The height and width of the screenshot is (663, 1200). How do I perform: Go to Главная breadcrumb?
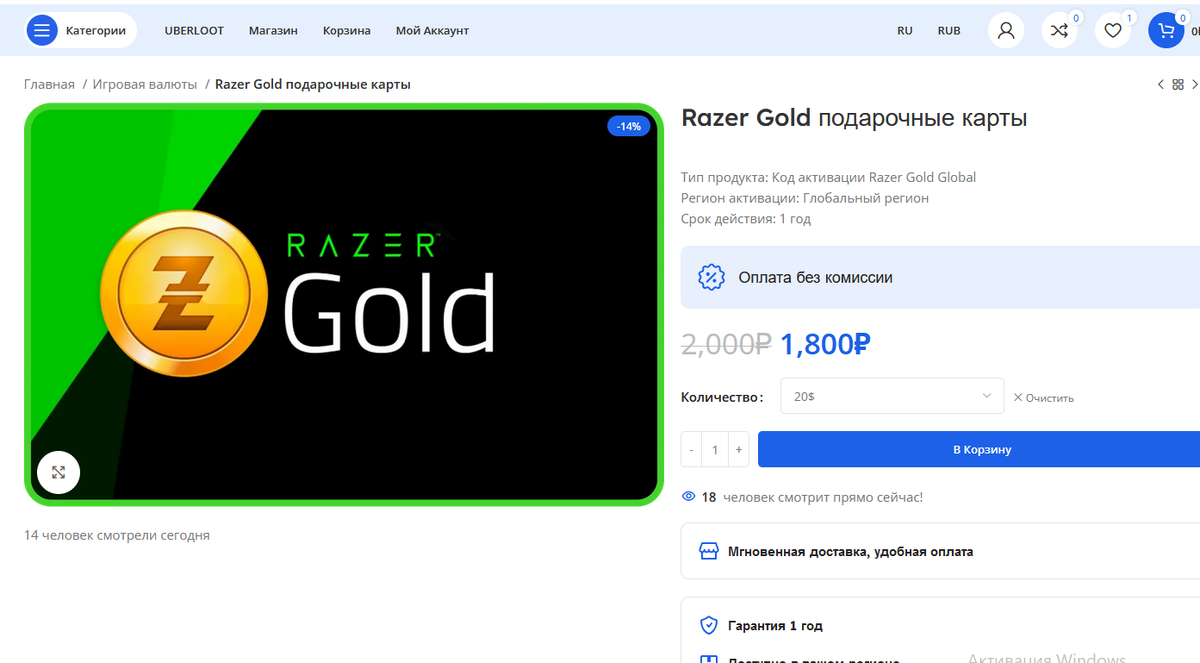pos(49,84)
